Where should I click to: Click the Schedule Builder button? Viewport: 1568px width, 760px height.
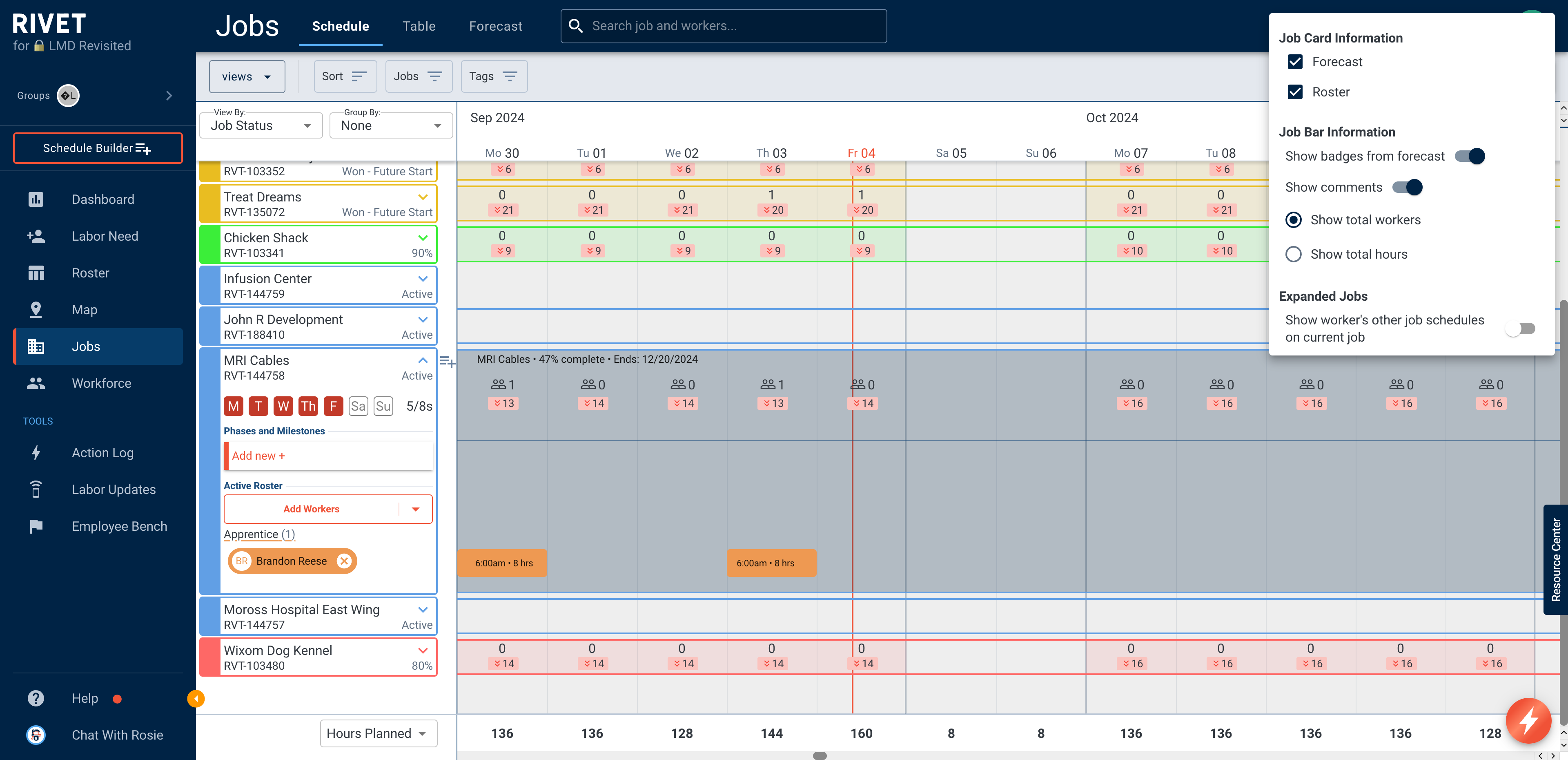coord(98,148)
